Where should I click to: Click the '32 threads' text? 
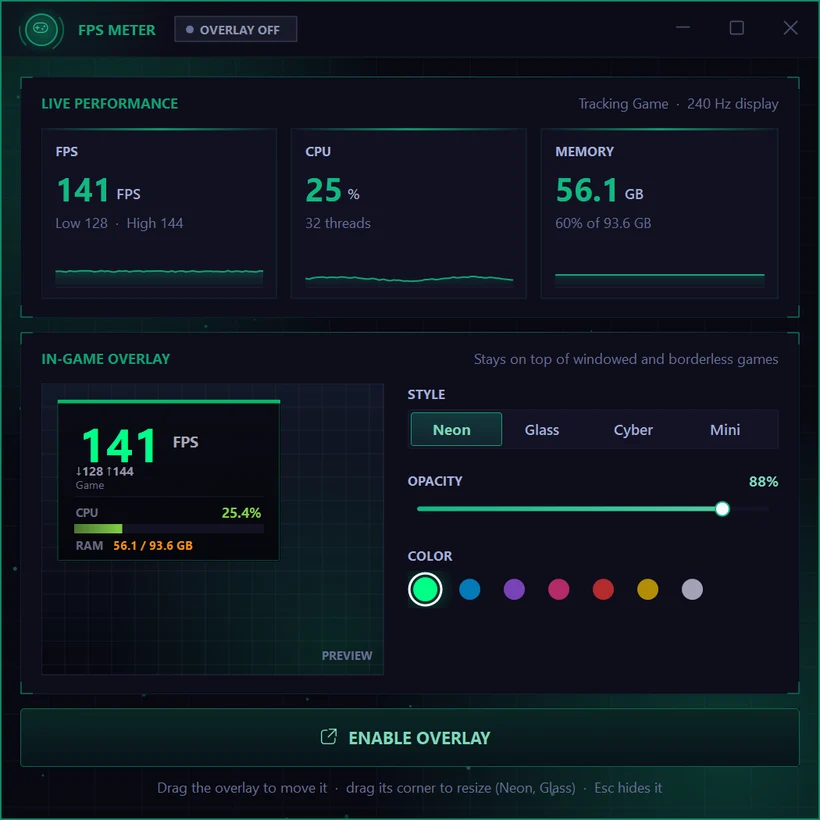[338, 223]
